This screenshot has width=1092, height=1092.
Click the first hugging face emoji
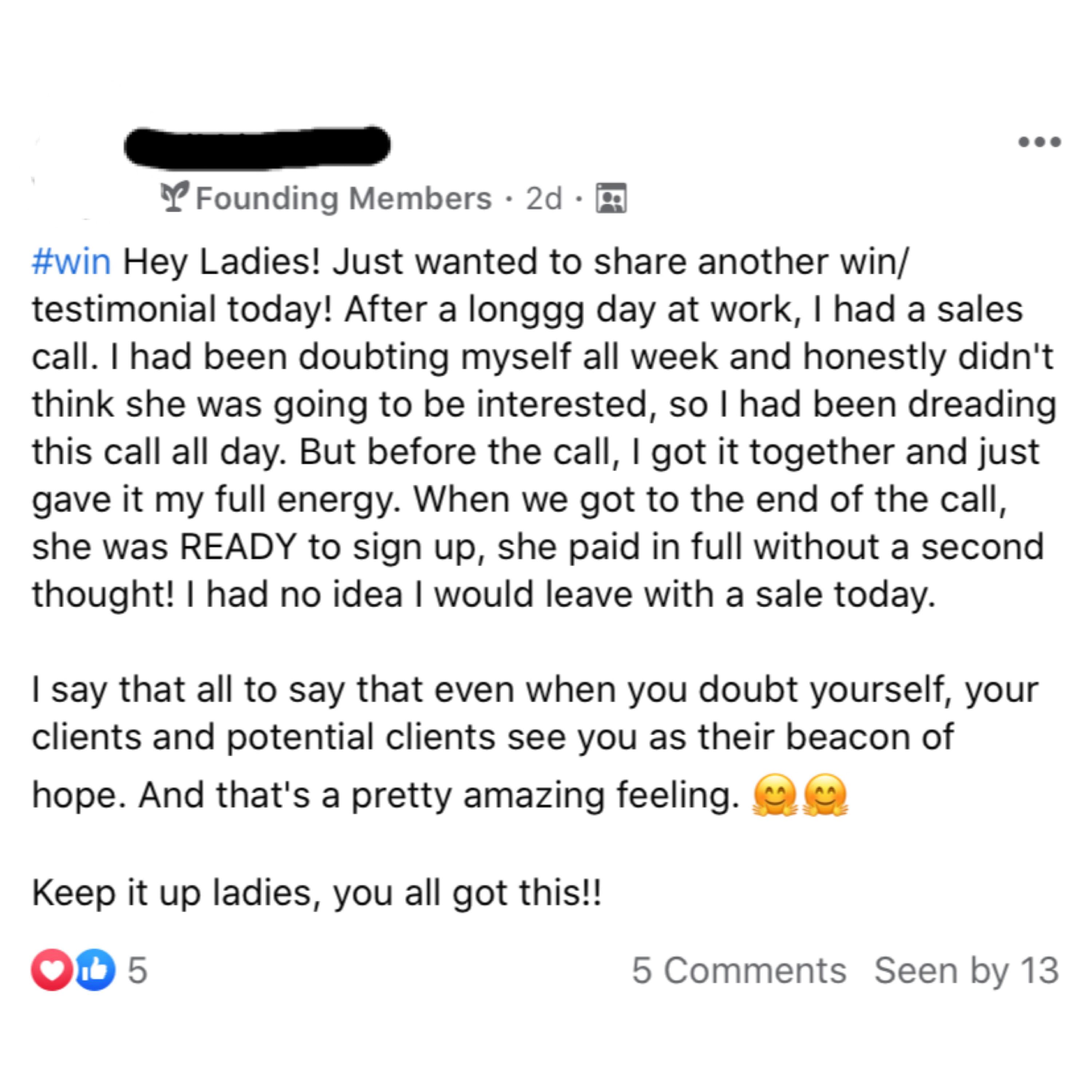(775, 795)
